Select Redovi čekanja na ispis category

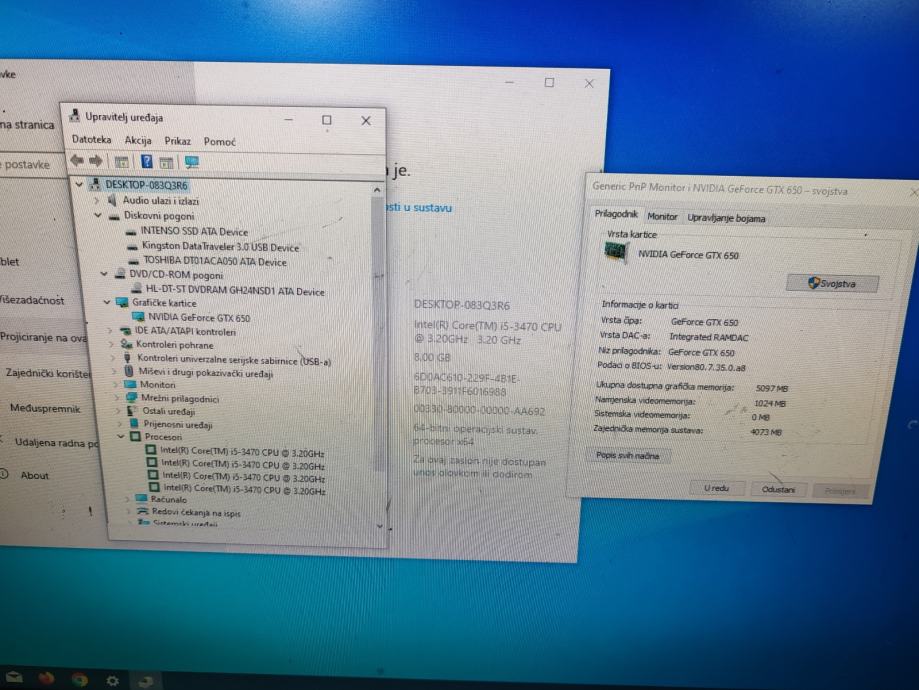(x=196, y=512)
